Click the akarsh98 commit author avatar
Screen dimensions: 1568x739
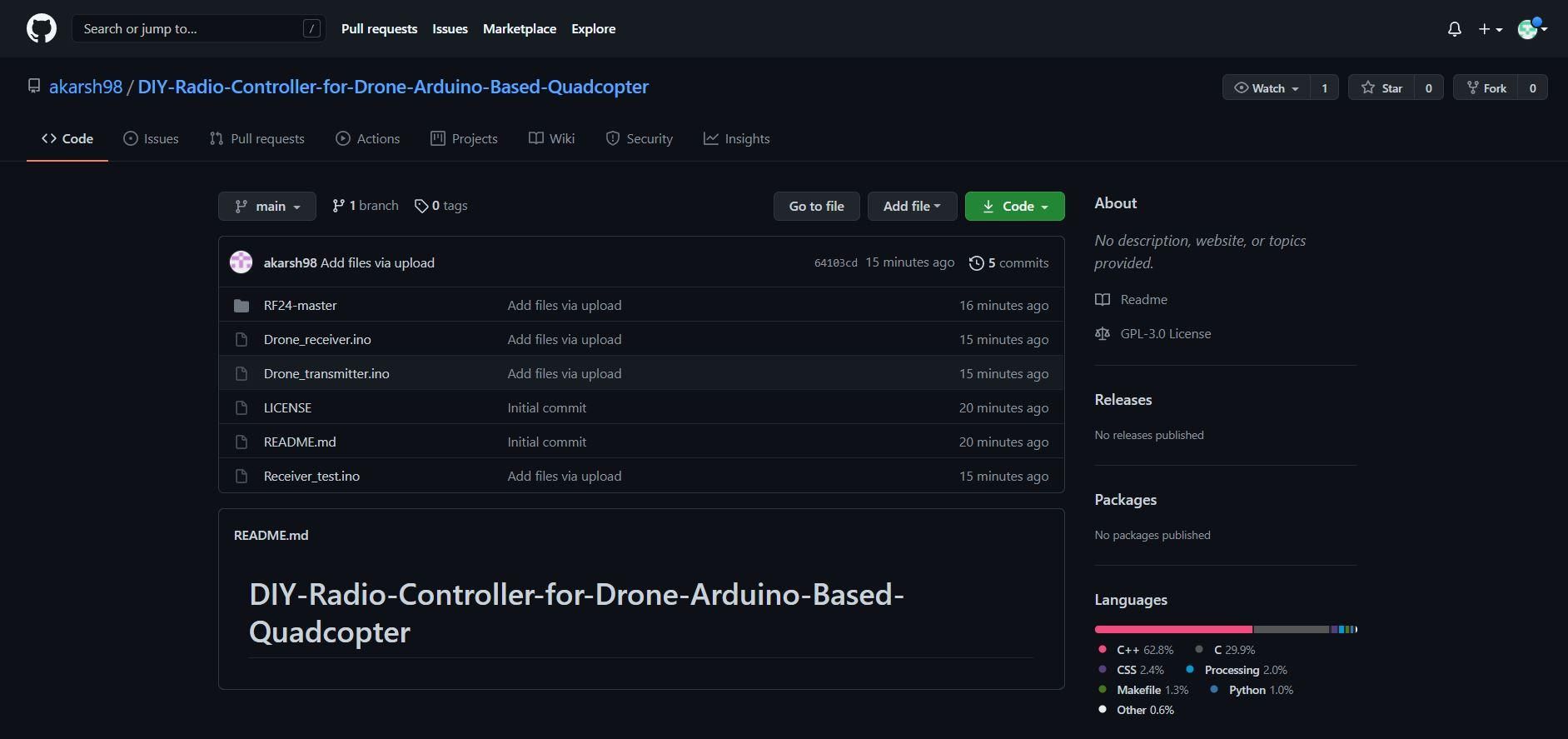click(241, 262)
